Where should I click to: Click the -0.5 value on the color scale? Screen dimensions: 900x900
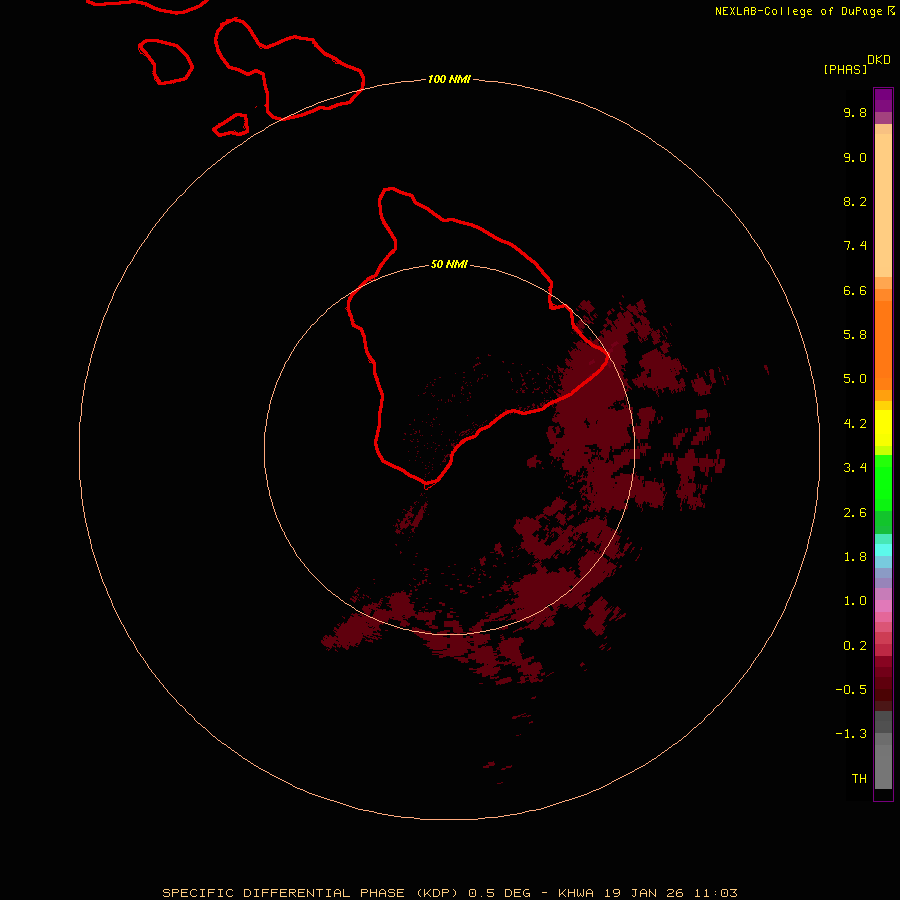(851, 690)
